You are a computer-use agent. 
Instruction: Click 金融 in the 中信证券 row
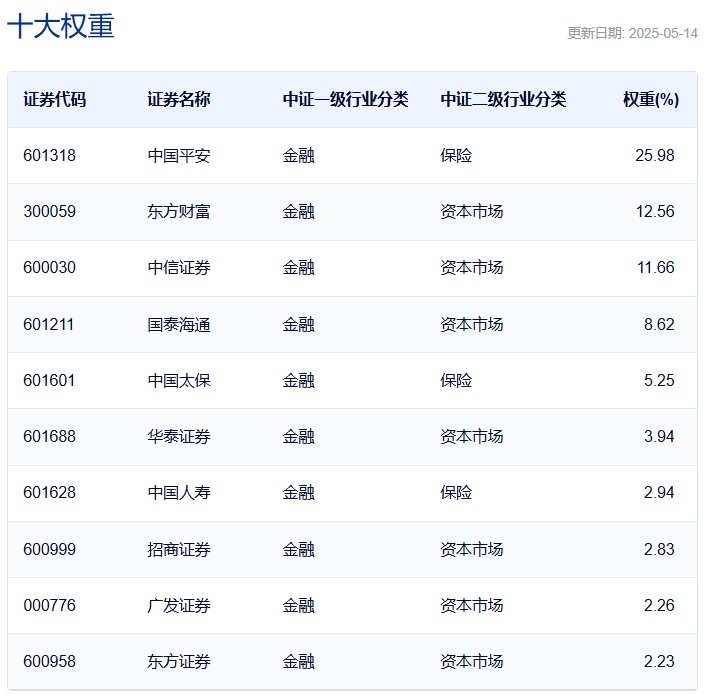(x=298, y=267)
